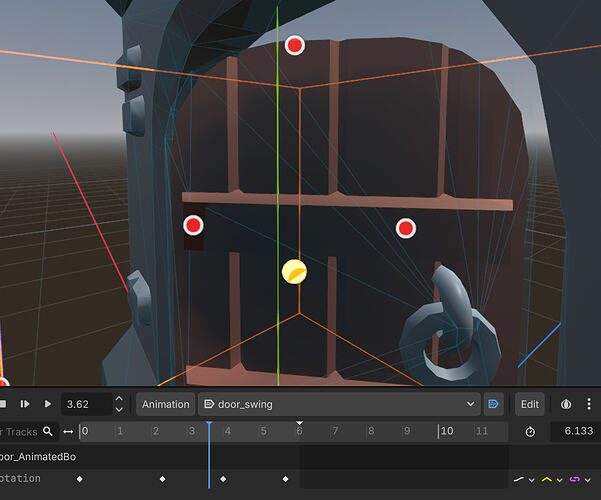Select the blue playhead at timeline top
The height and width of the screenshot is (500, 601).
(x=209, y=424)
